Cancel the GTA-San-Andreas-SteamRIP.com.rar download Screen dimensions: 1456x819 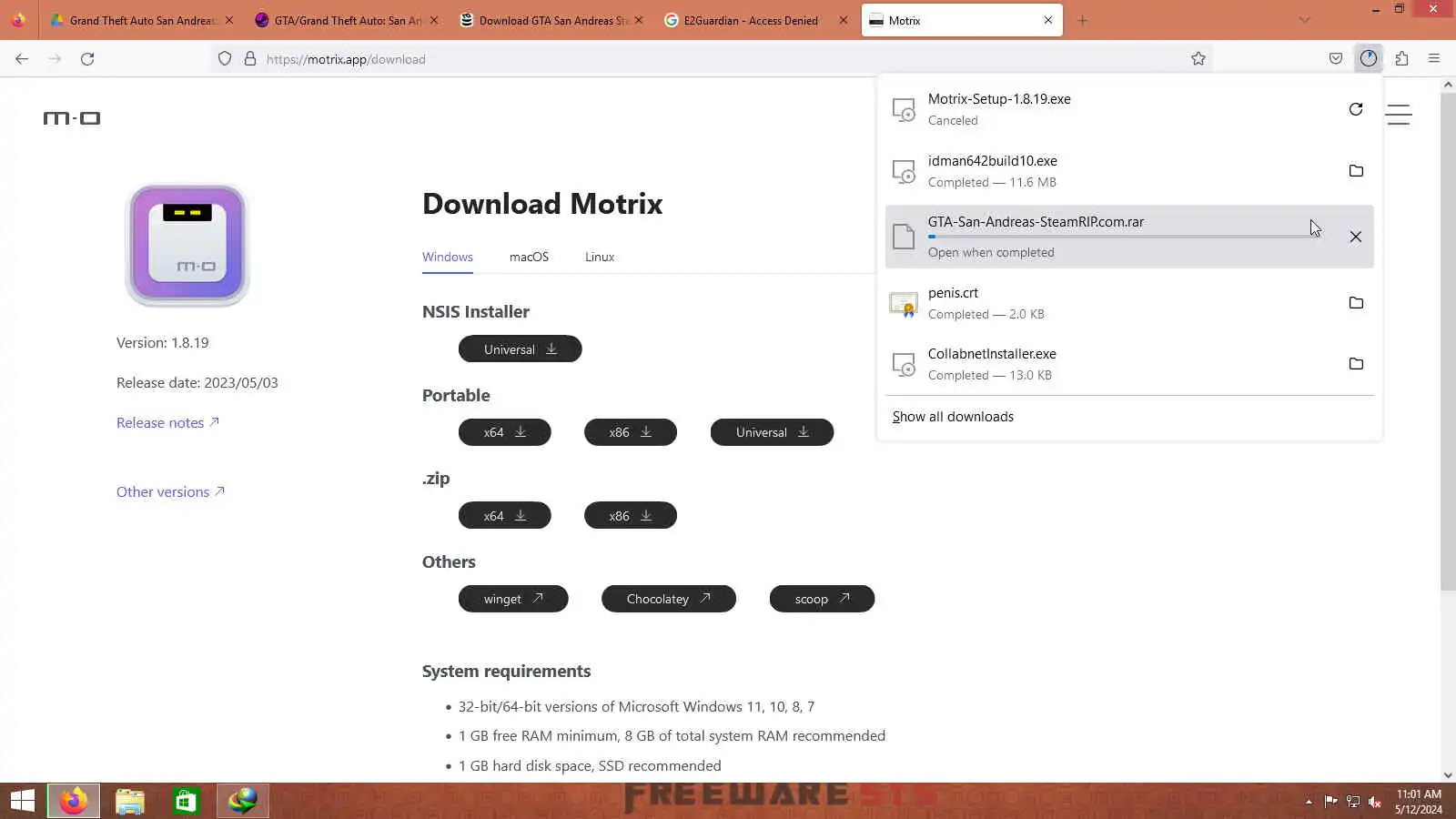point(1356,237)
